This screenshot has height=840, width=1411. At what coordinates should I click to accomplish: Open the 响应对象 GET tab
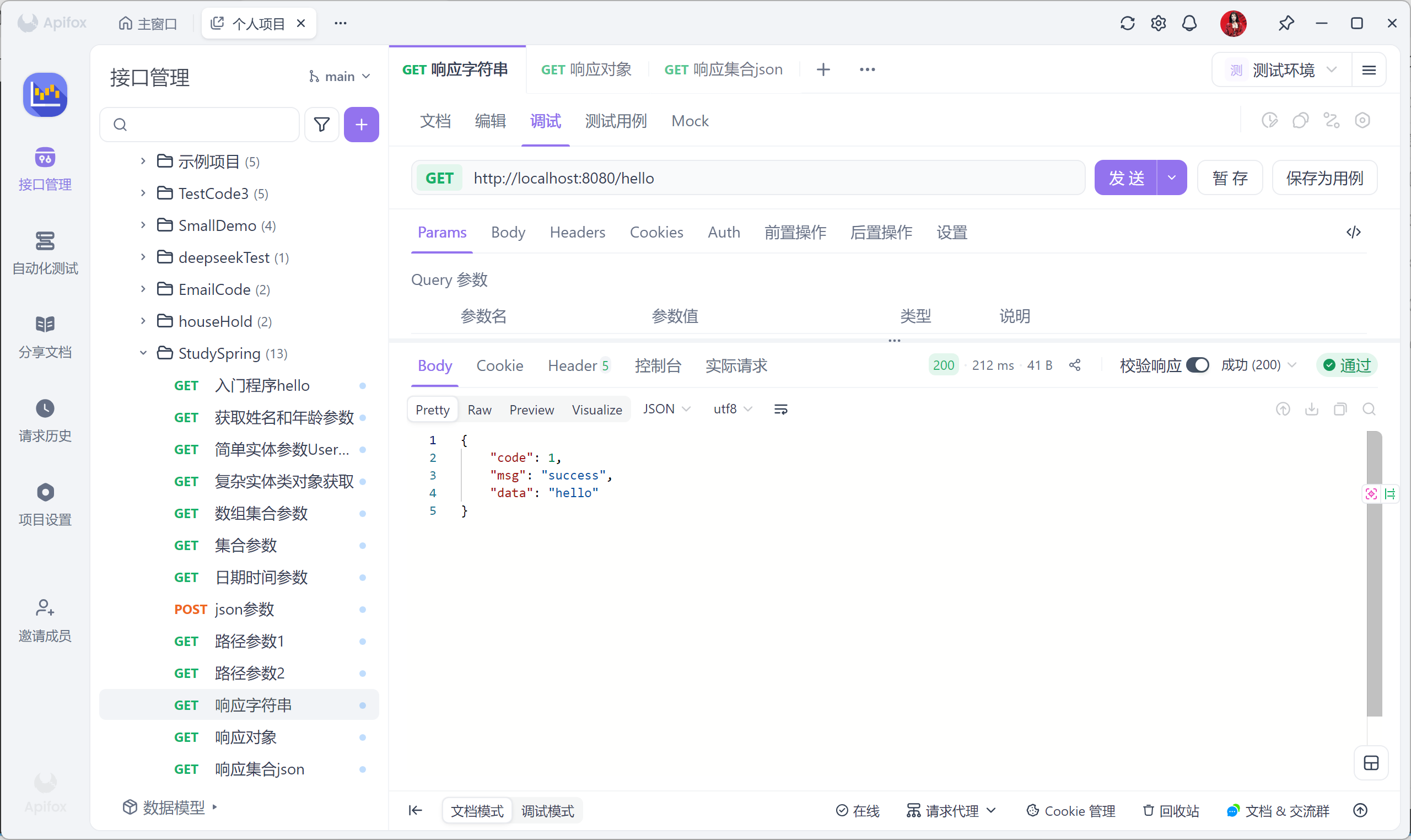coord(586,69)
